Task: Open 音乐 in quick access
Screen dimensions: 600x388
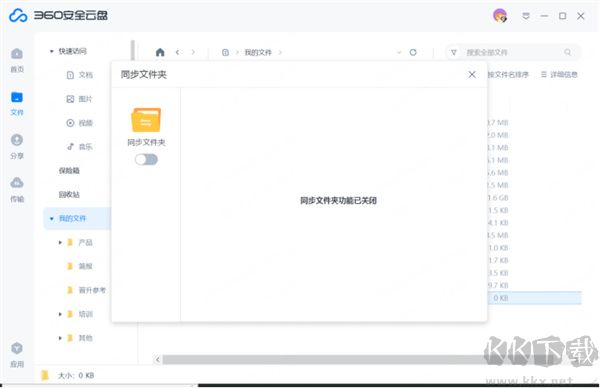Action: [x=80, y=147]
